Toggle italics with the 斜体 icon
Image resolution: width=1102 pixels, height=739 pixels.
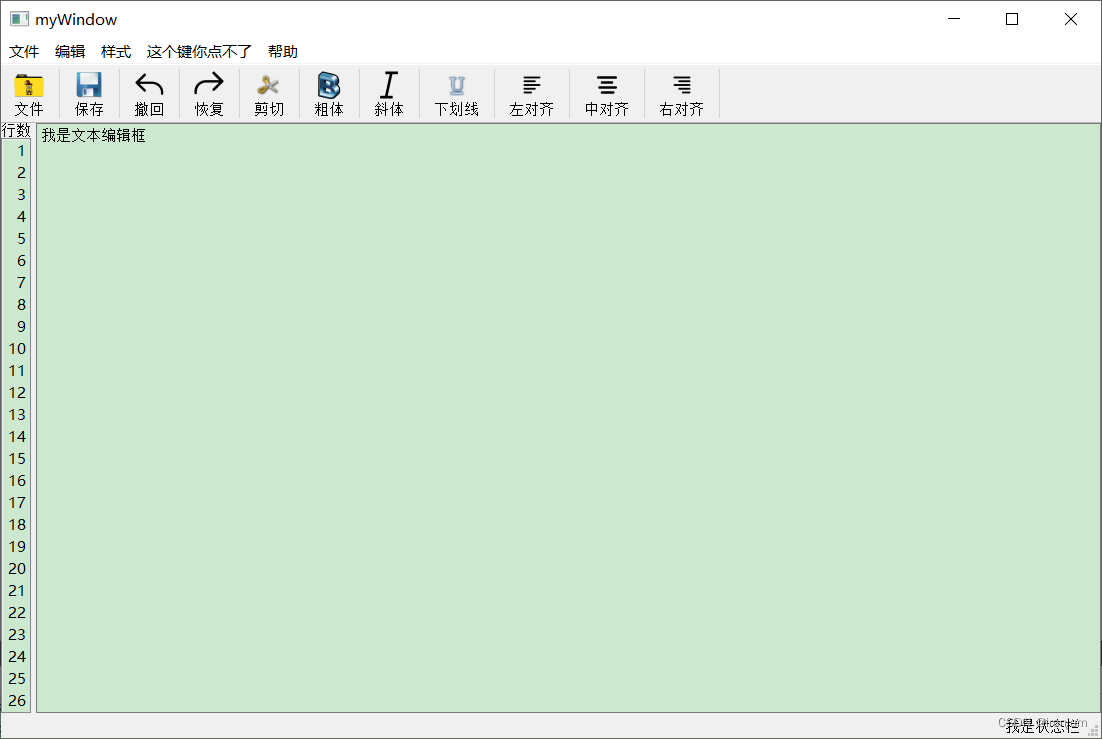pos(389,85)
